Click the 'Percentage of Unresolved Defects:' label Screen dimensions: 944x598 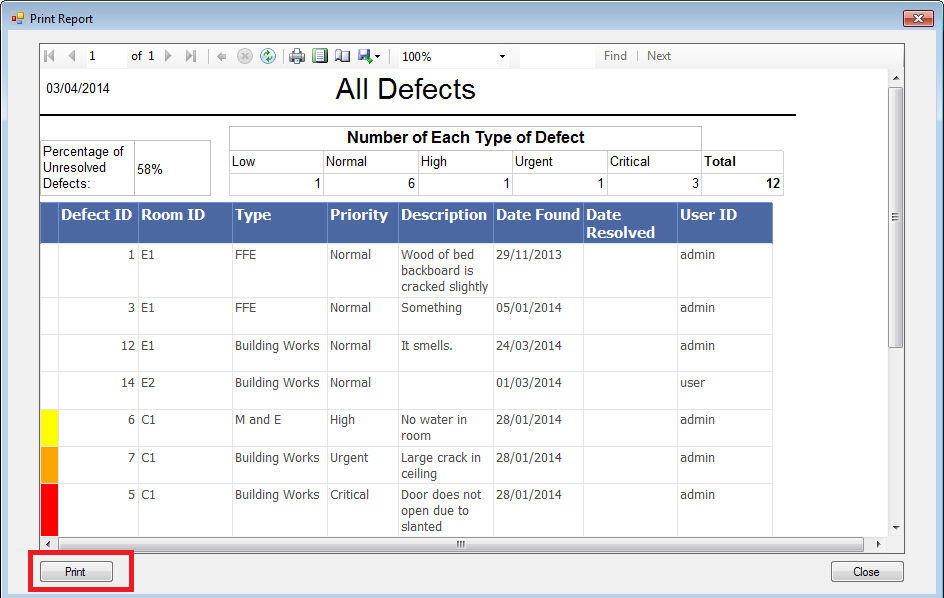tap(83, 167)
